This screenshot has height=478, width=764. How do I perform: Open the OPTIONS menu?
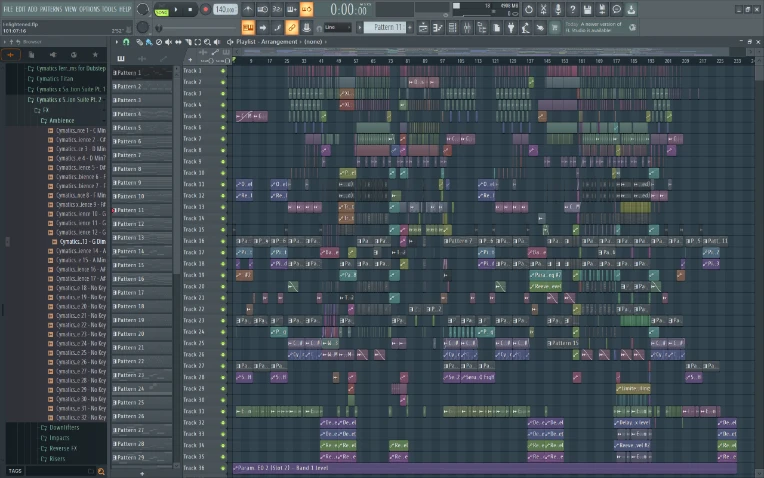(x=89, y=9)
